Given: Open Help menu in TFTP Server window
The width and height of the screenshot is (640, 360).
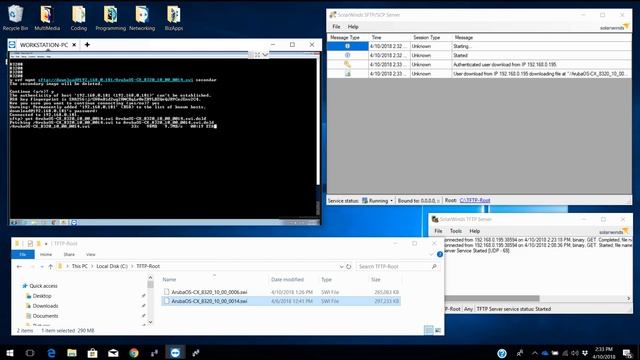Looking at the screenshot, I should click(474, 231).
